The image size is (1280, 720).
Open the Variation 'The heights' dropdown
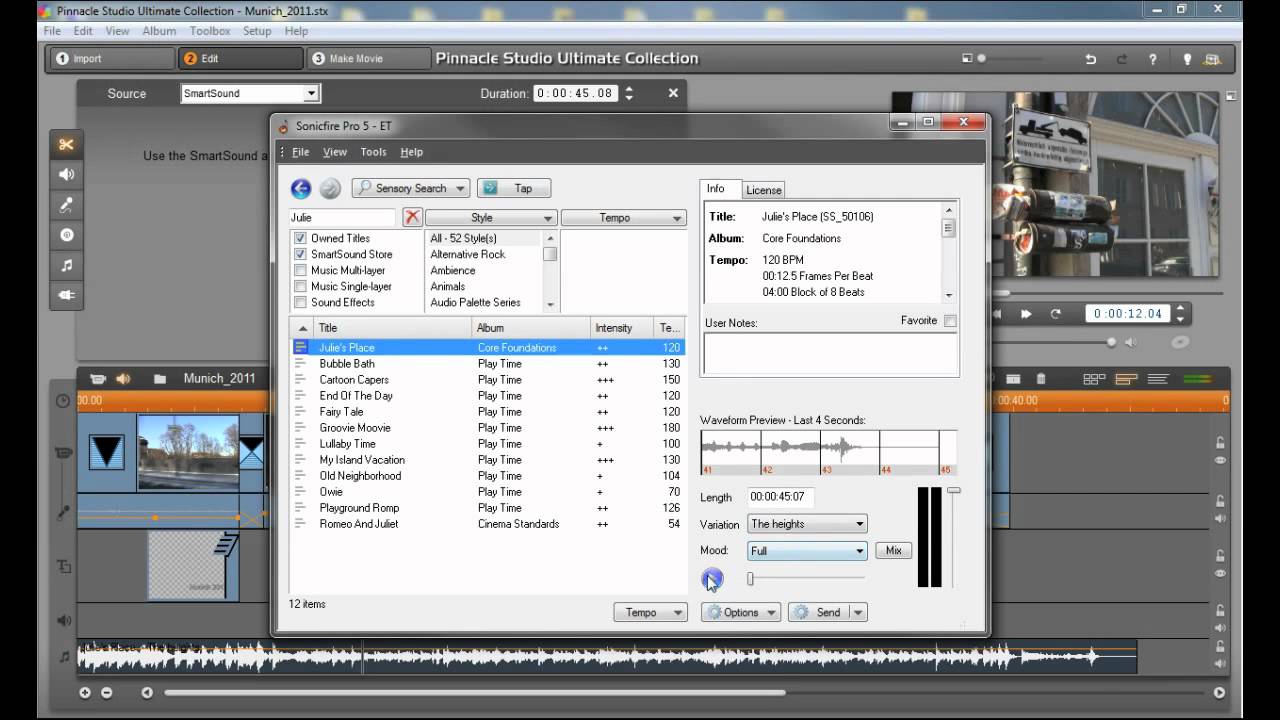(x=807, y=524)
